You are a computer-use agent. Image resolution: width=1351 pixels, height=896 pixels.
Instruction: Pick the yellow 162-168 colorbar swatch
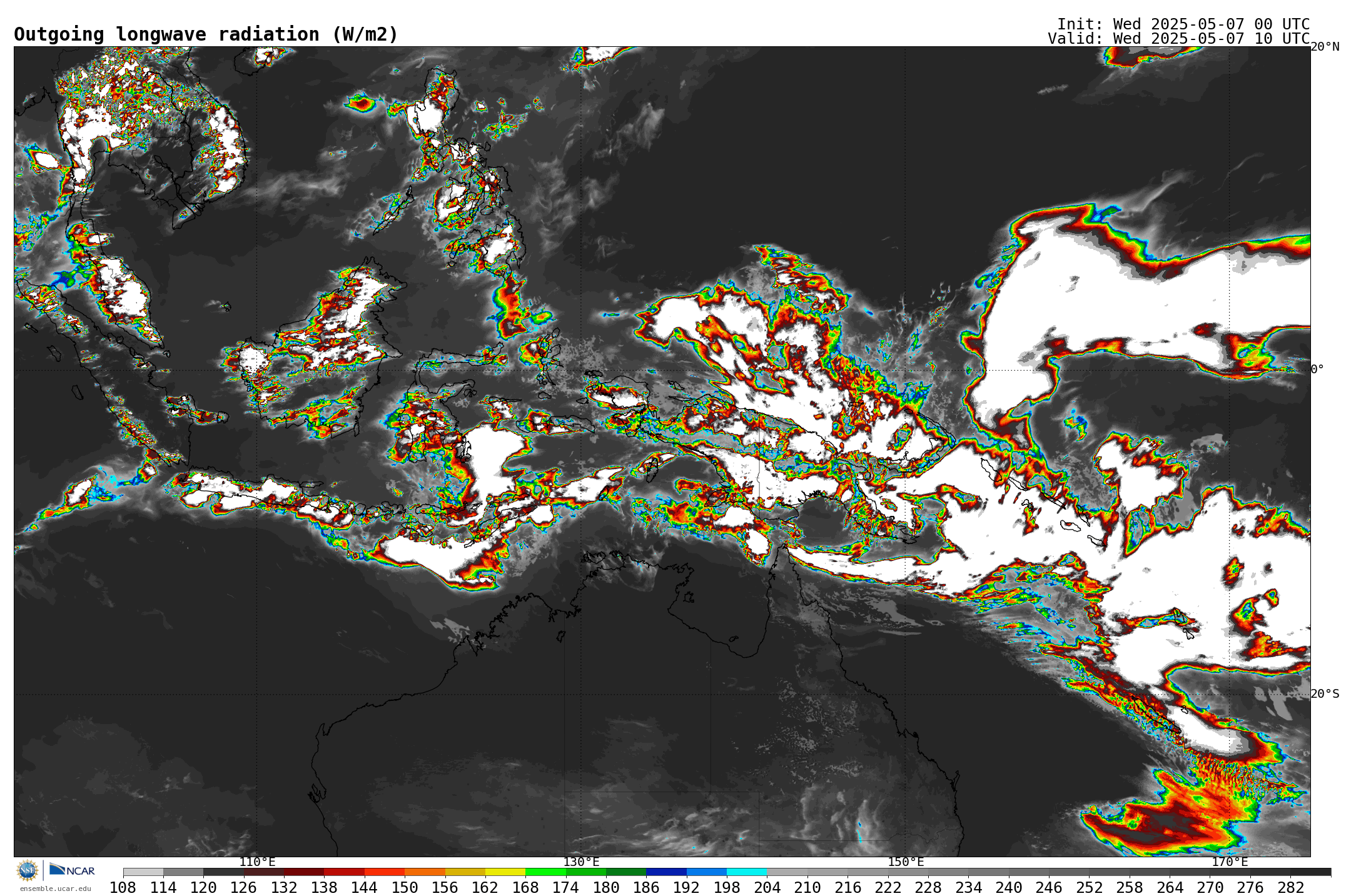tap(505, 872)
